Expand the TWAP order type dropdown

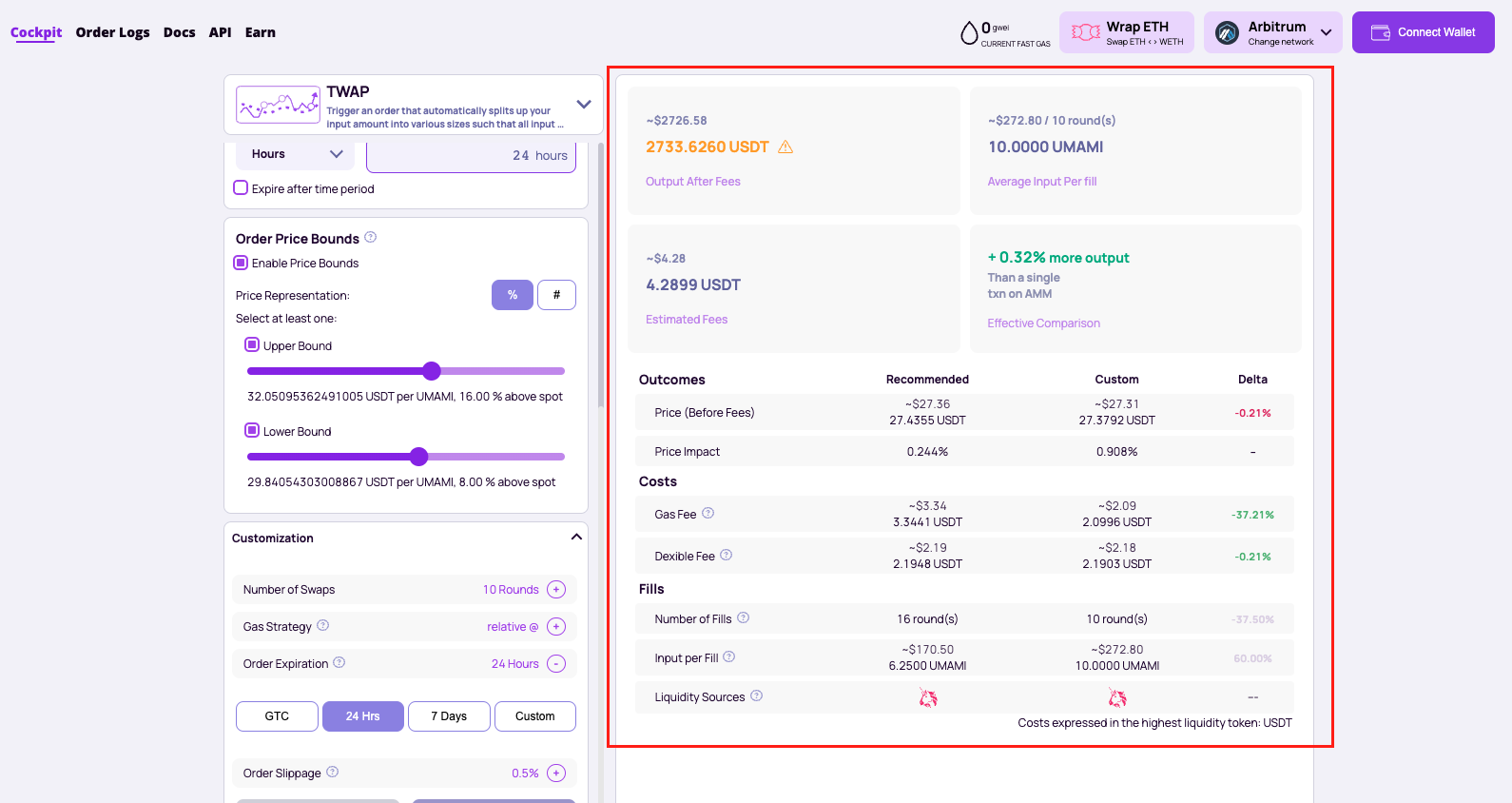pos(584,105)
